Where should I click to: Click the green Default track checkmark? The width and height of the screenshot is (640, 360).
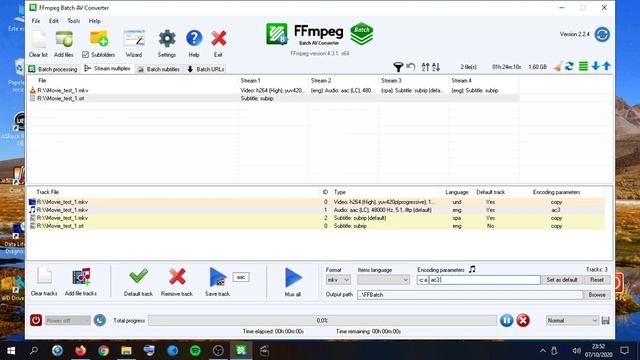(138, 276)
